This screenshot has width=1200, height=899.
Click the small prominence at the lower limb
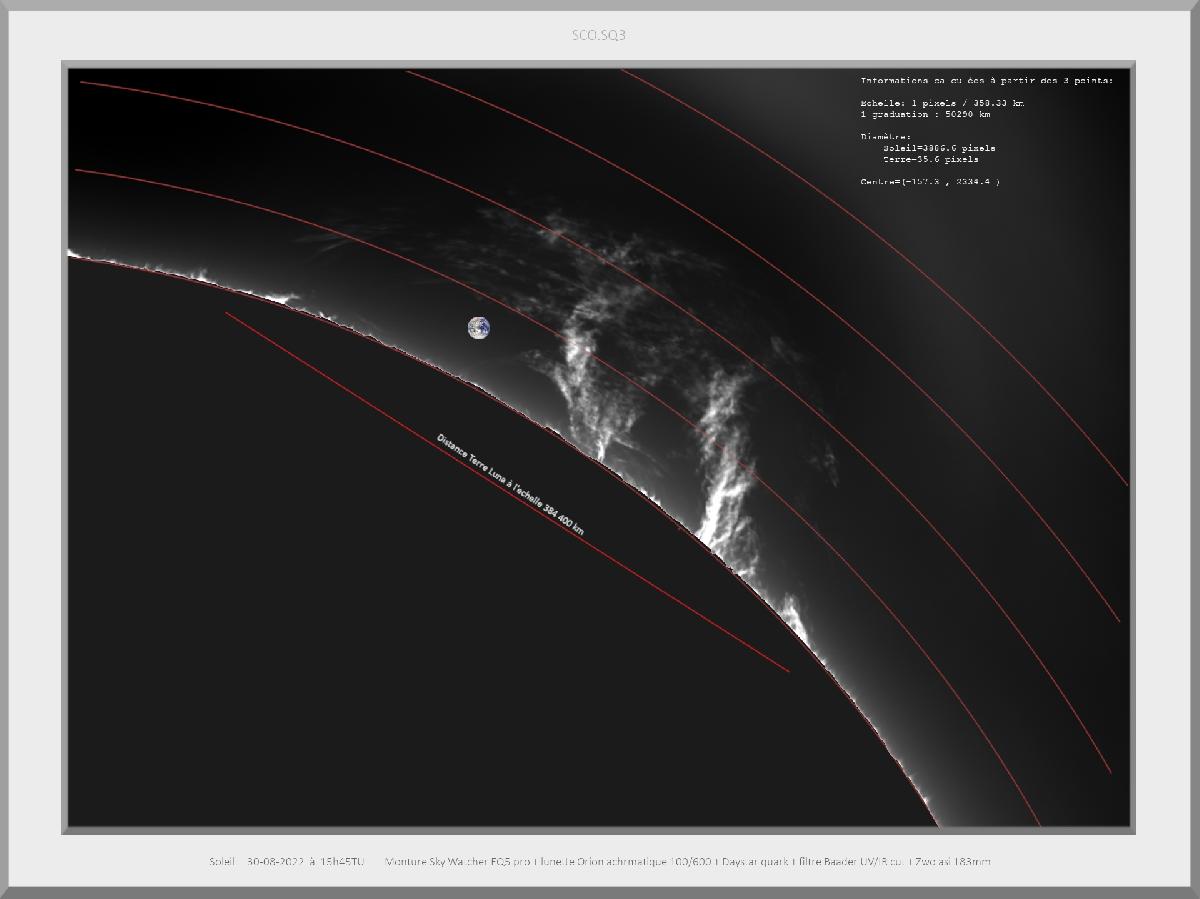coord(793,616)
